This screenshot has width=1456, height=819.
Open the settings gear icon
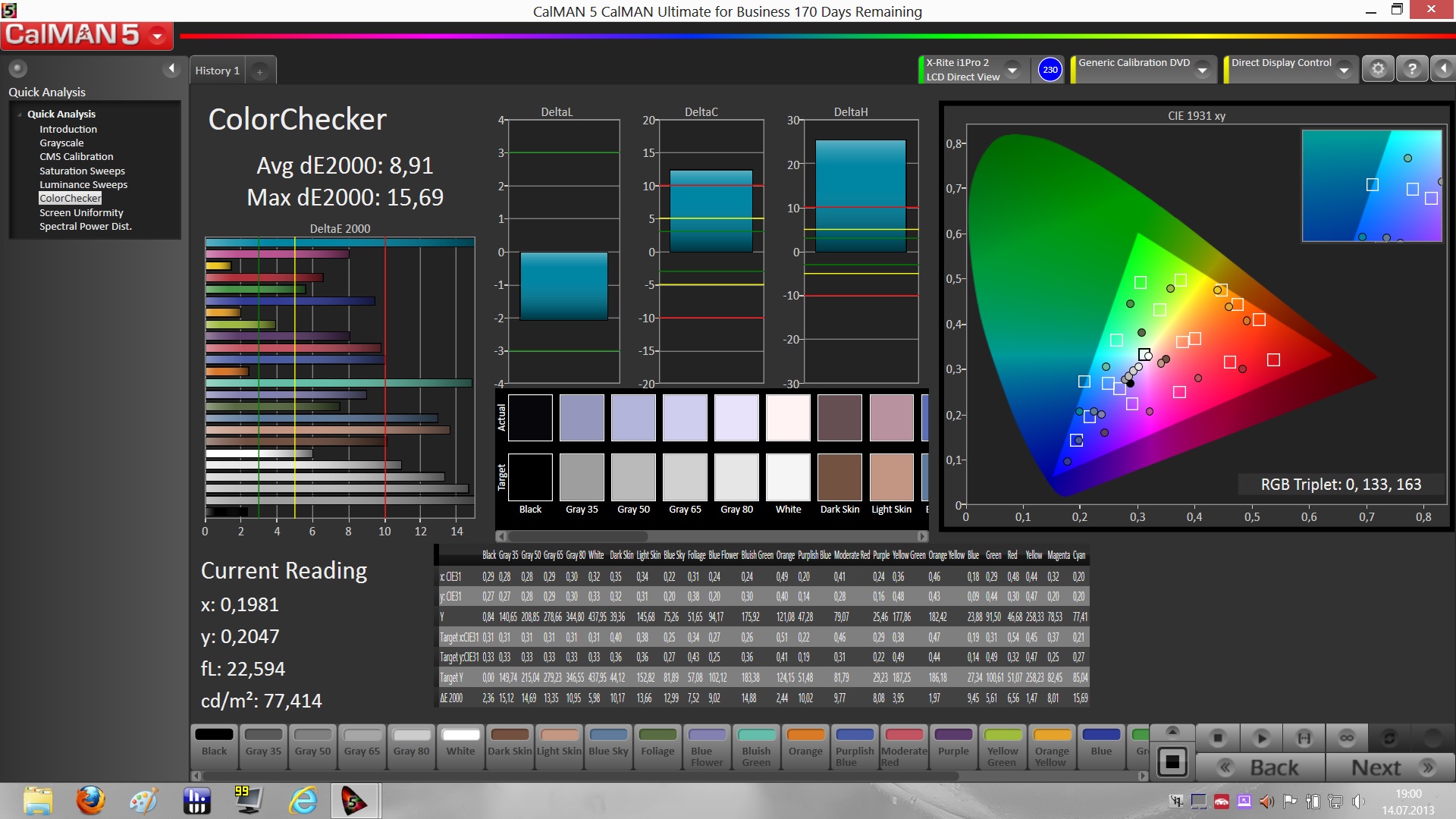(x=1378, y=69)
